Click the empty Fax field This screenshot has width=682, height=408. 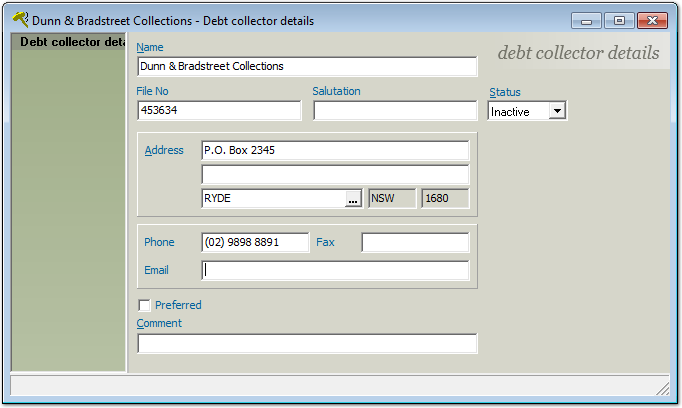[x=414, y=243]
